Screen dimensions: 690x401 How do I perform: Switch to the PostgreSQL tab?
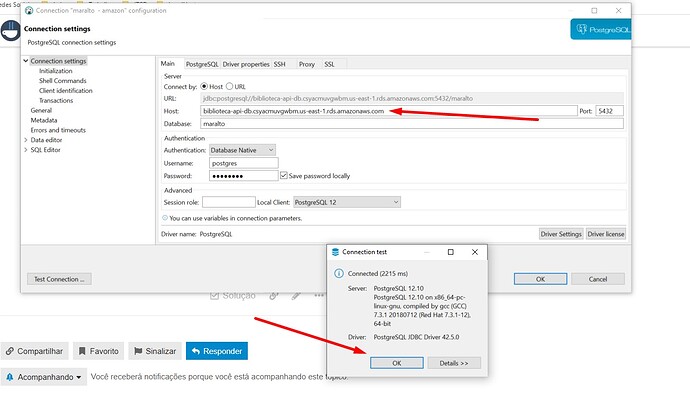[x=202, y=64]
